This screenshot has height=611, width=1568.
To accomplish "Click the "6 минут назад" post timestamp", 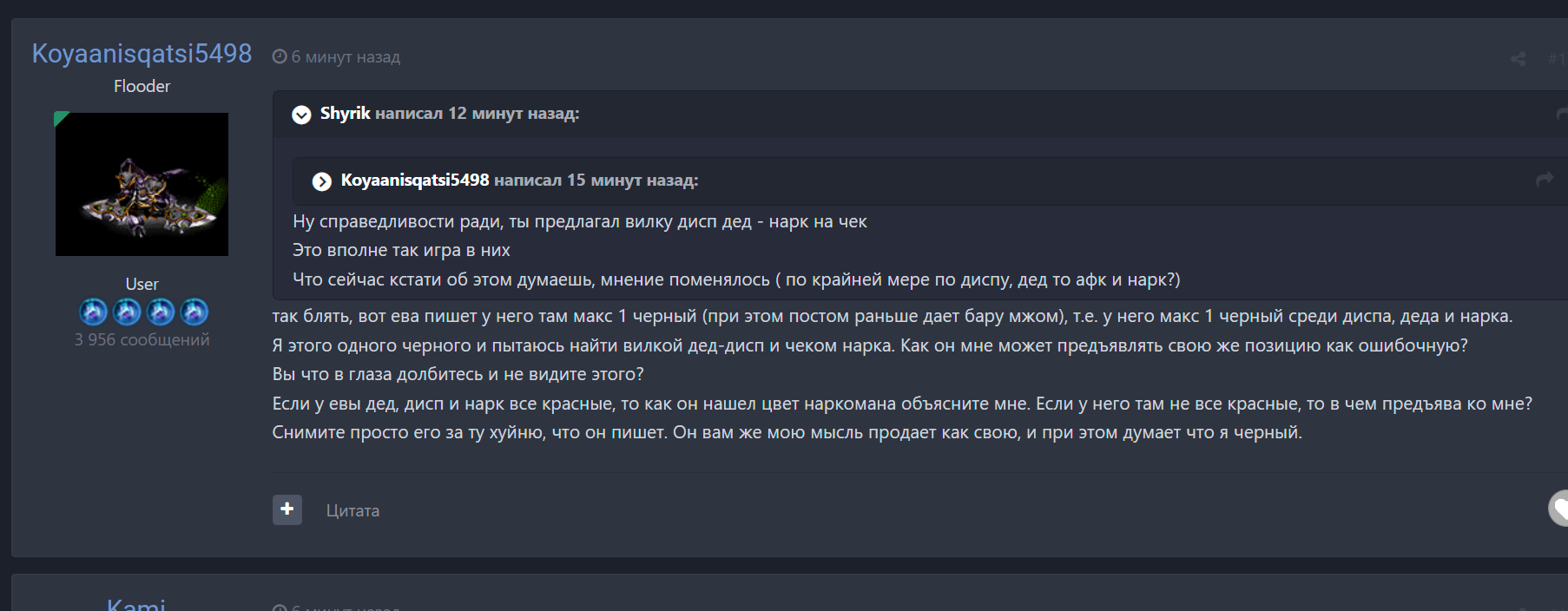I will pos(346,57).
